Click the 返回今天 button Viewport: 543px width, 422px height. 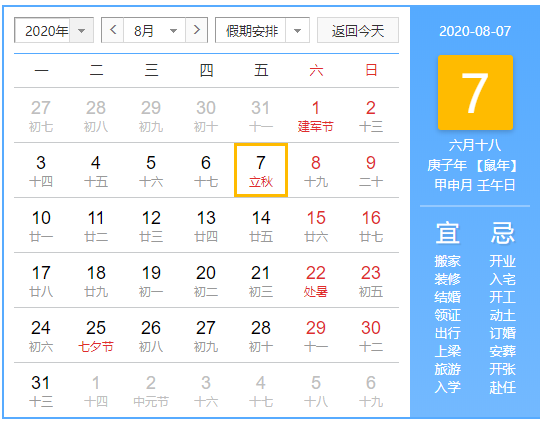point(358,31)
